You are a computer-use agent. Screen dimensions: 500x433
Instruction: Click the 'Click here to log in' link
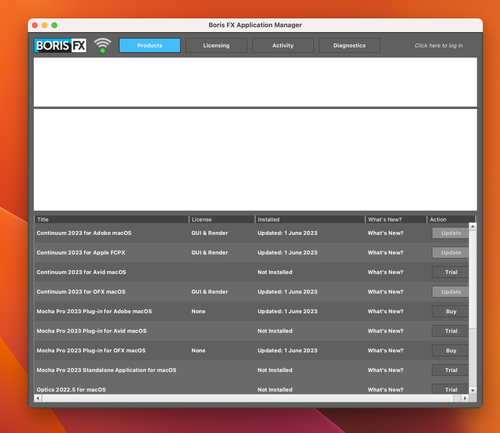click(x=439, y=45)
